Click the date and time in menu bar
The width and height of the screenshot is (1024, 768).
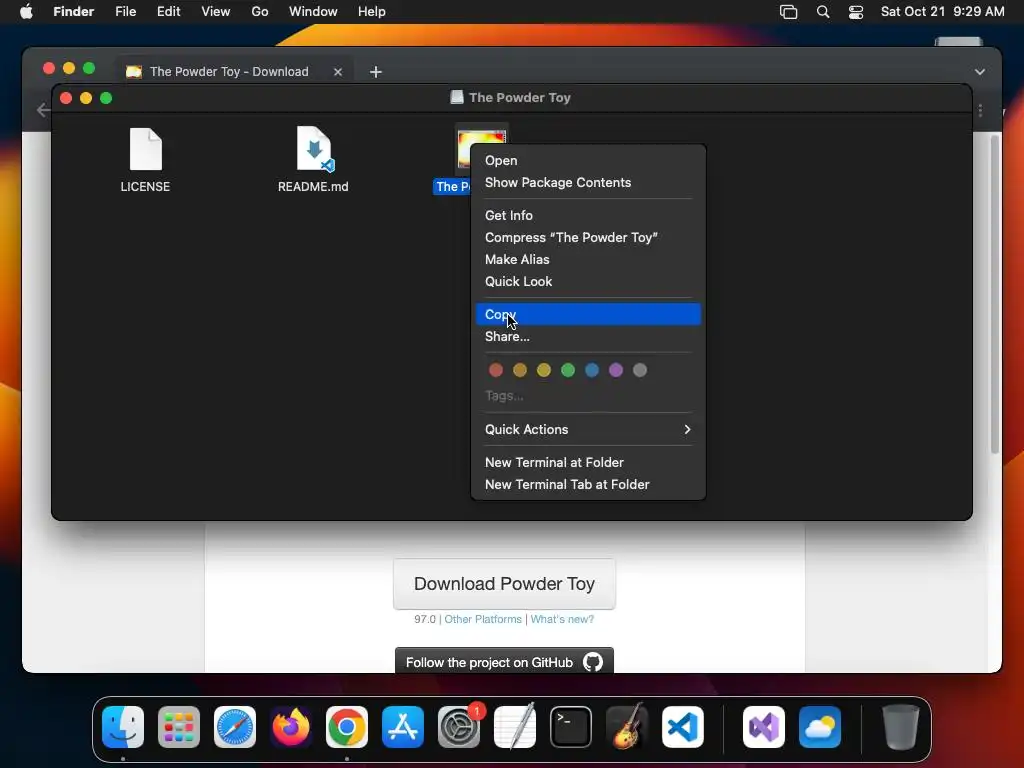tap(942, 12)
